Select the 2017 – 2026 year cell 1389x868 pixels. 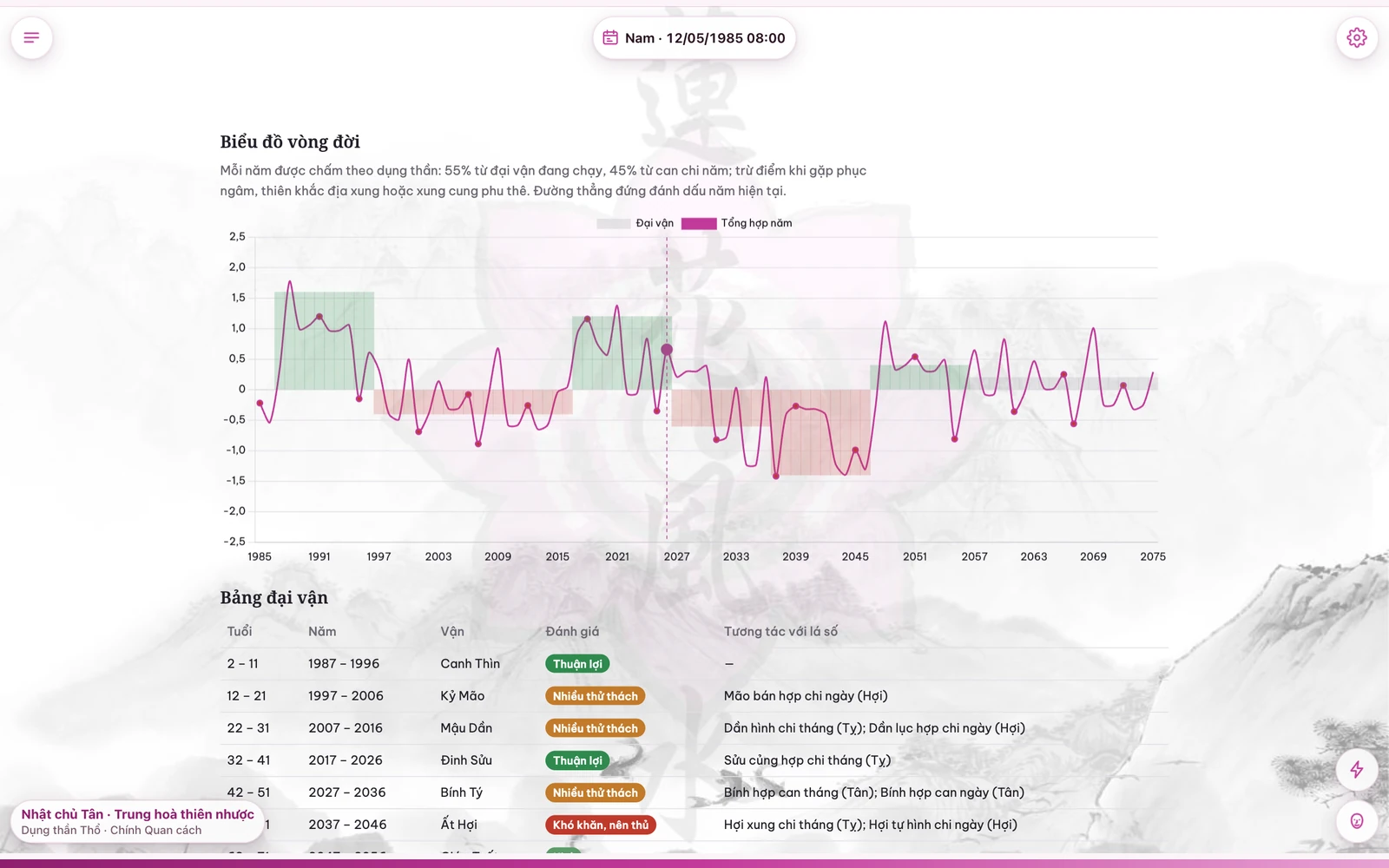[x=346, y=759]
